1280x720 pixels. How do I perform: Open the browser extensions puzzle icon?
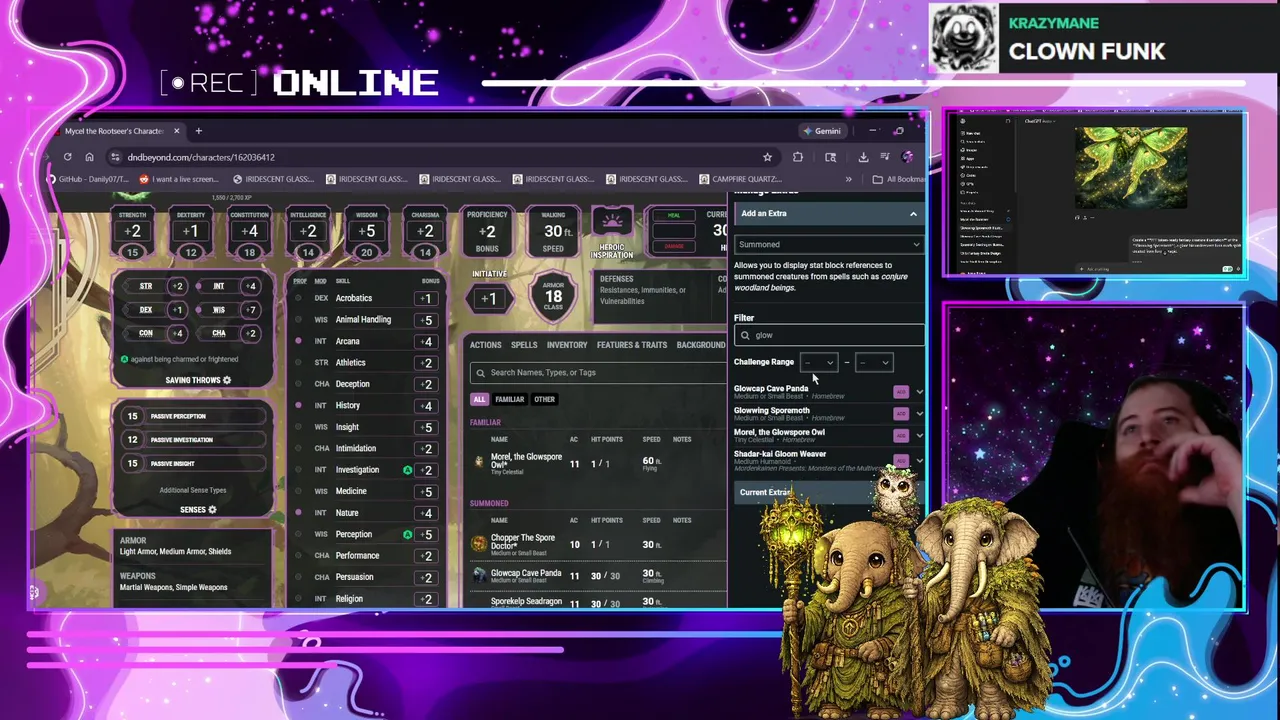798,157
